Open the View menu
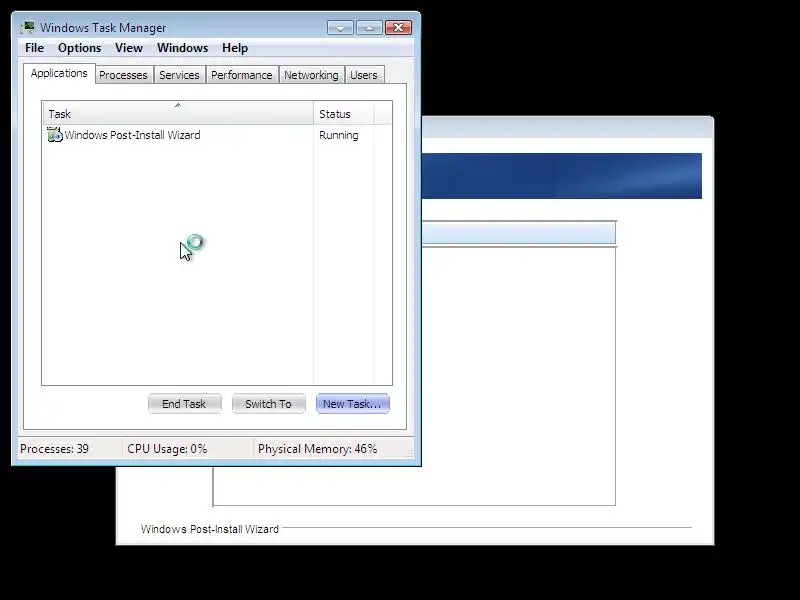This screenshot has height=600, width=800. point(129,48)
